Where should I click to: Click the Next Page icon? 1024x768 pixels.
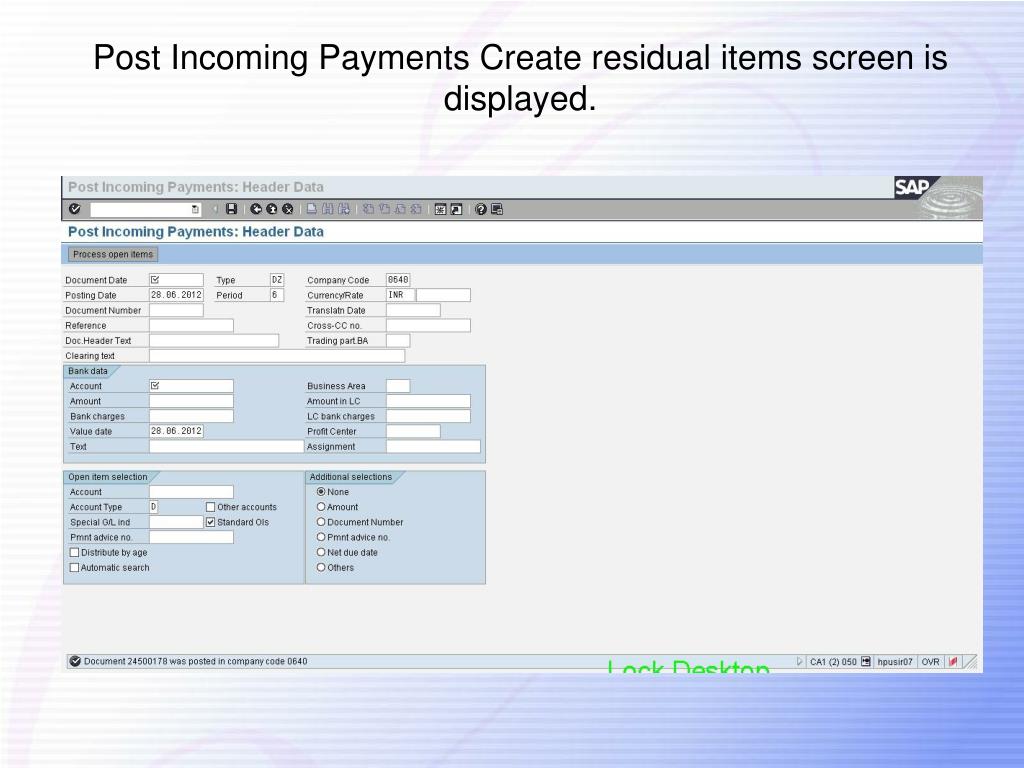point(400,209)
